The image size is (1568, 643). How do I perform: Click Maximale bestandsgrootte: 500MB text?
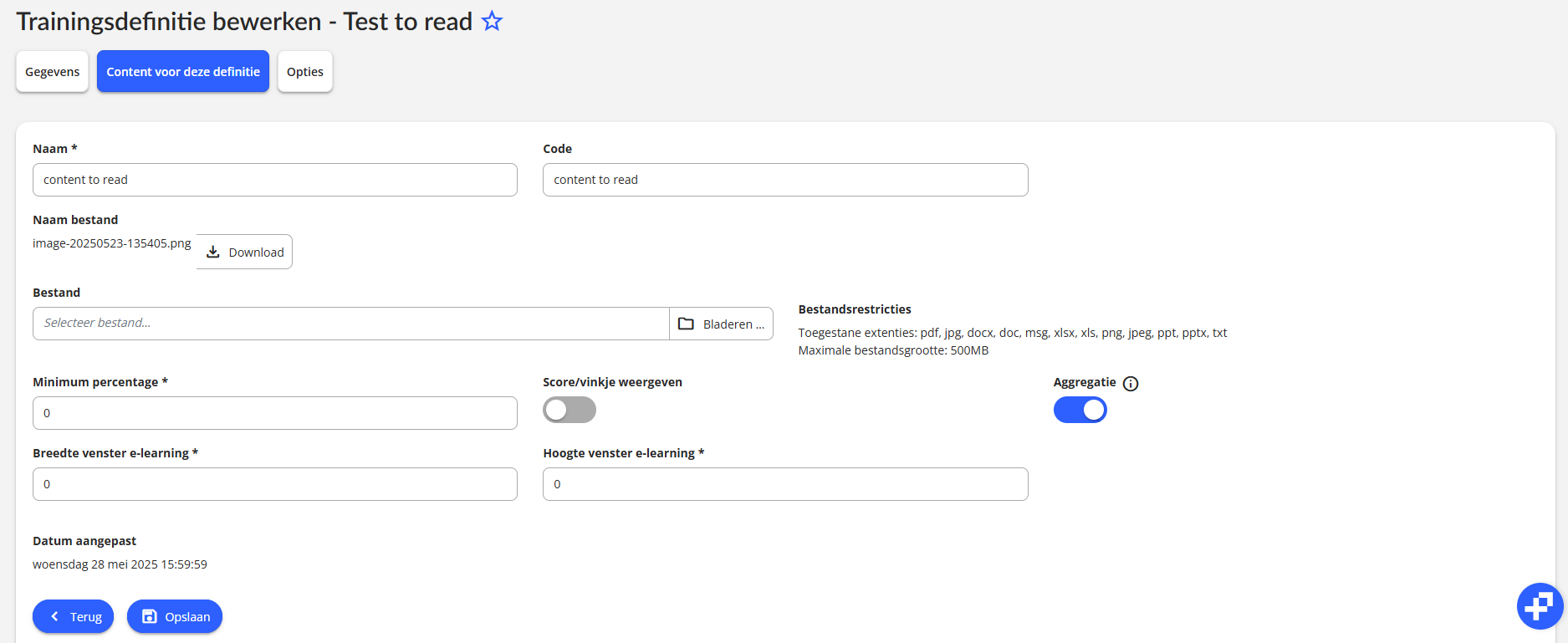click(x=893, y=350)
